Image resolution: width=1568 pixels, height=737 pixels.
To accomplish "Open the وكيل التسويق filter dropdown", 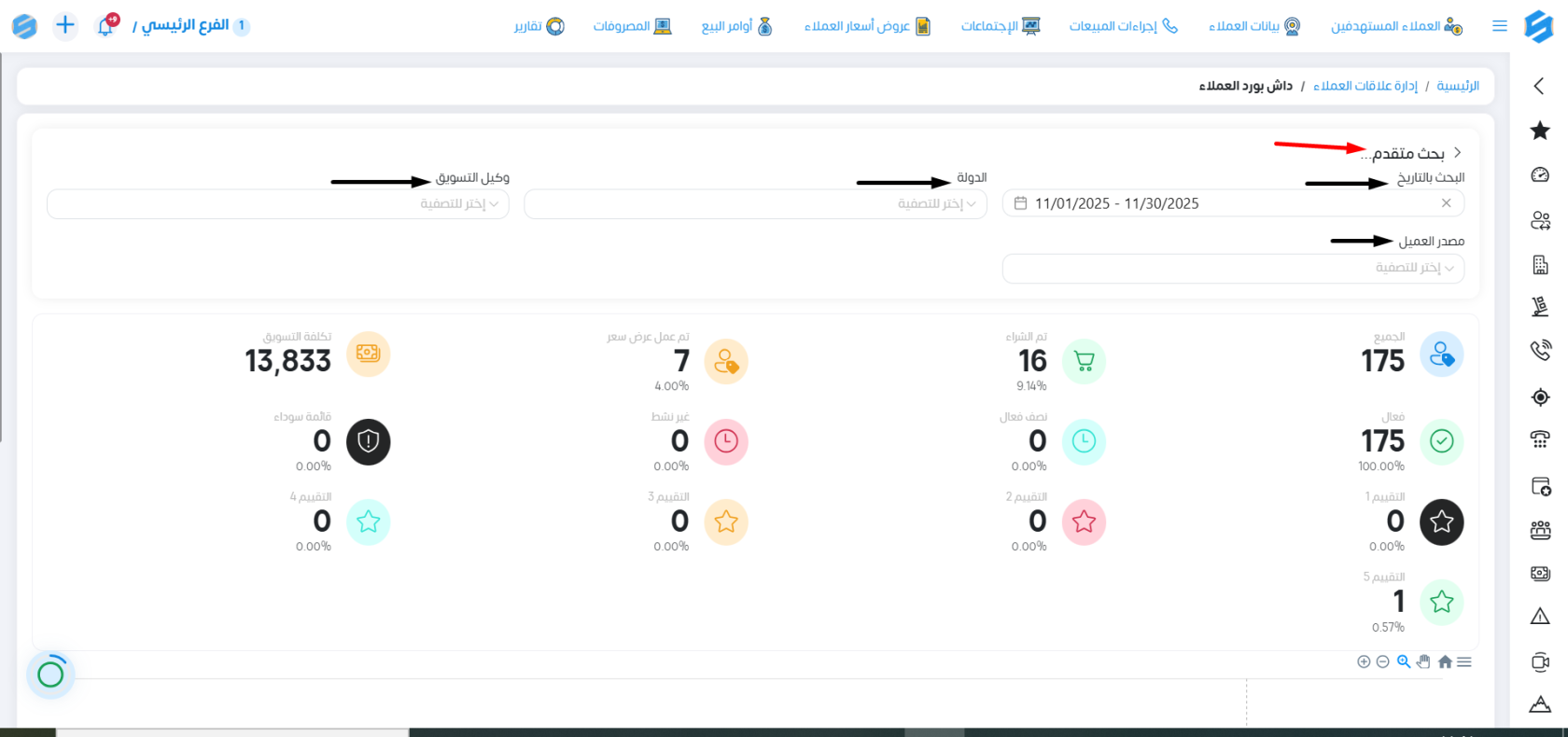I will [278, 204].
